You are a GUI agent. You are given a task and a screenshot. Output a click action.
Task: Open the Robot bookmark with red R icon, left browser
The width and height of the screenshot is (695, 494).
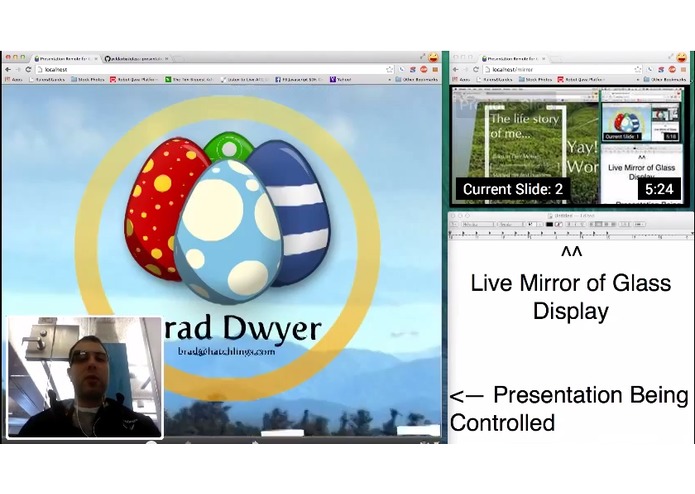point(134,80)
